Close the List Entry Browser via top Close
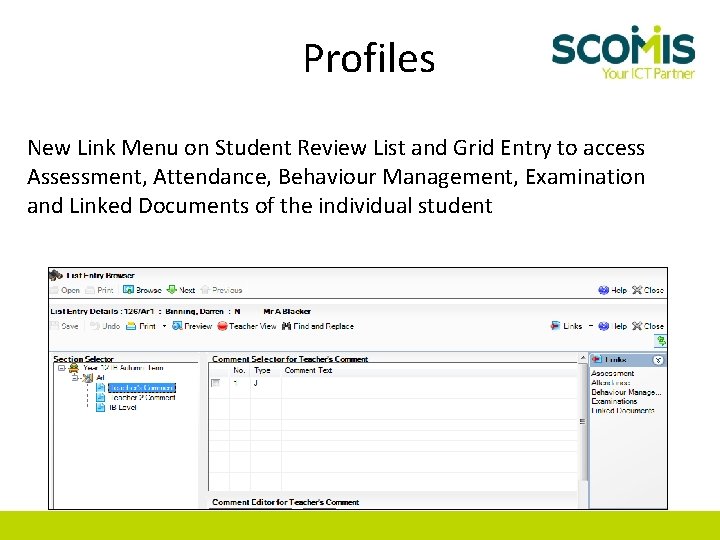The image size is (720, 540). 648,290
